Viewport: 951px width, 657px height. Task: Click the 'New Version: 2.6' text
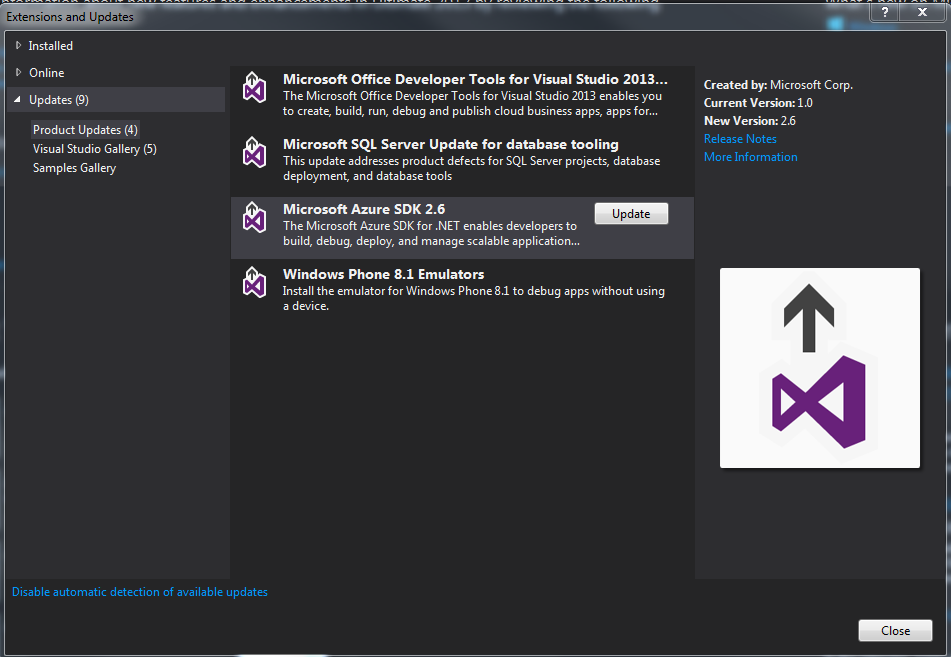(x=750, y=120)
